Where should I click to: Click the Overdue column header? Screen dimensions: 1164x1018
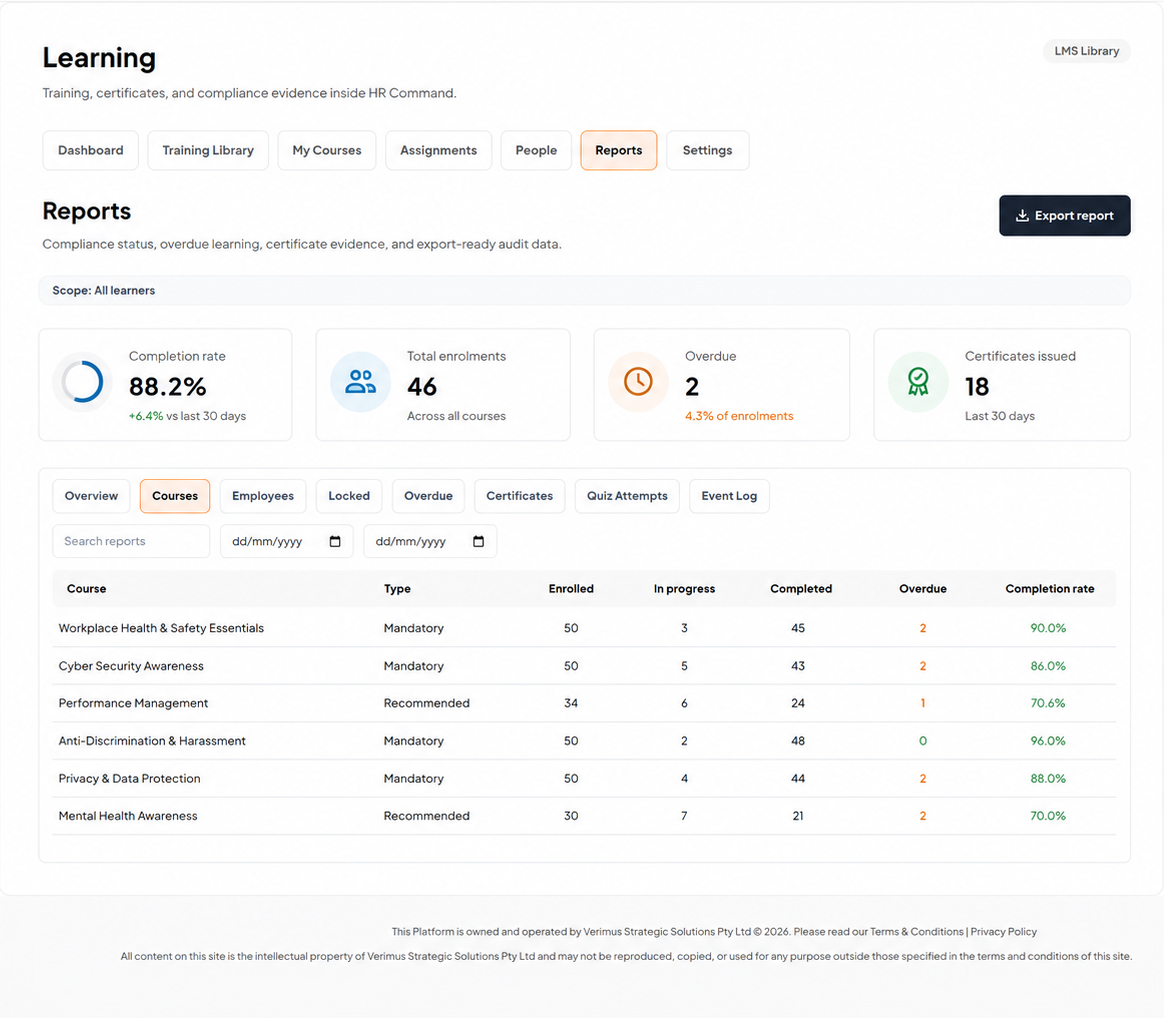pyautogui.click(x=923, y=589)
